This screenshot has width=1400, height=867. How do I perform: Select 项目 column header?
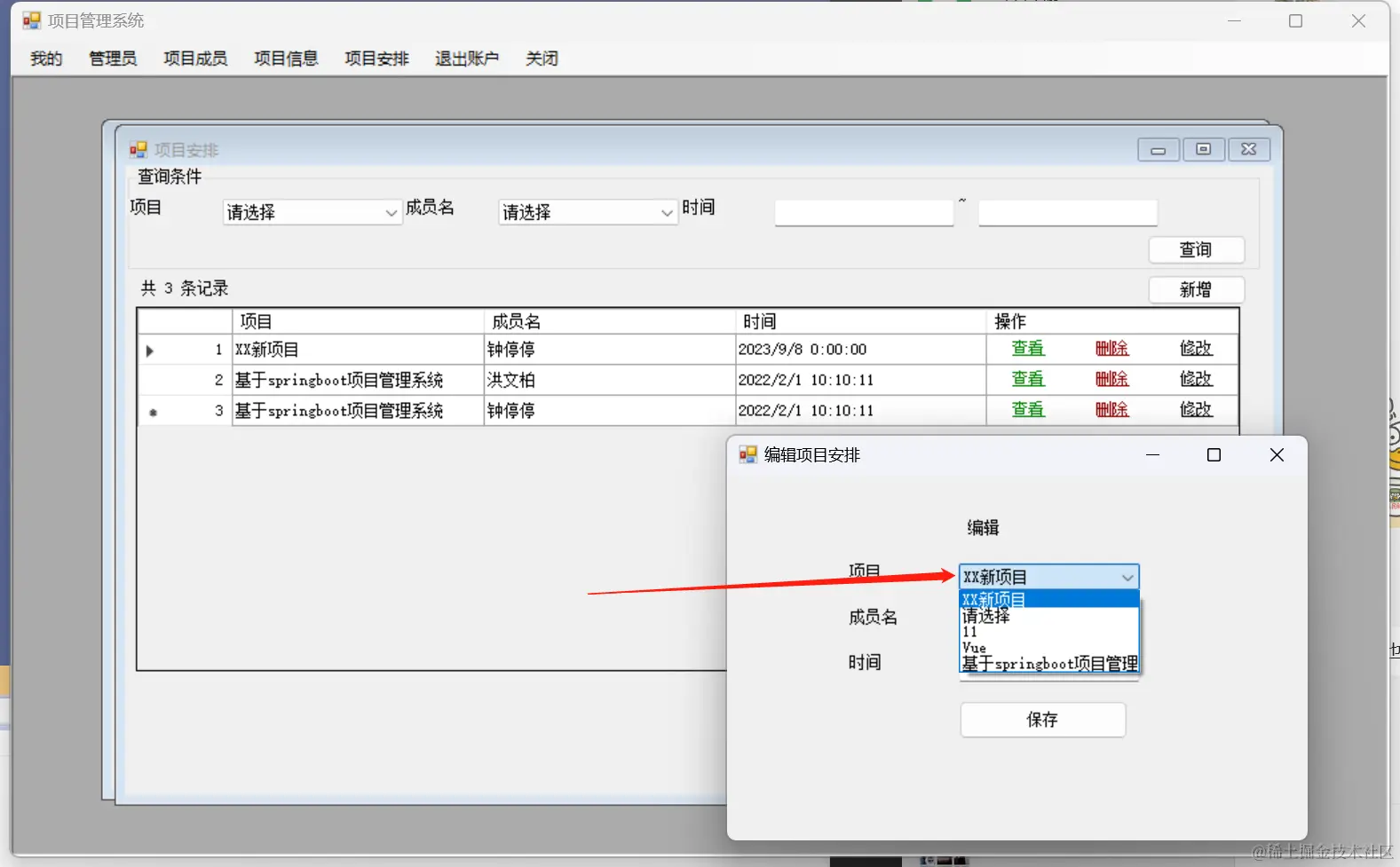358,321
